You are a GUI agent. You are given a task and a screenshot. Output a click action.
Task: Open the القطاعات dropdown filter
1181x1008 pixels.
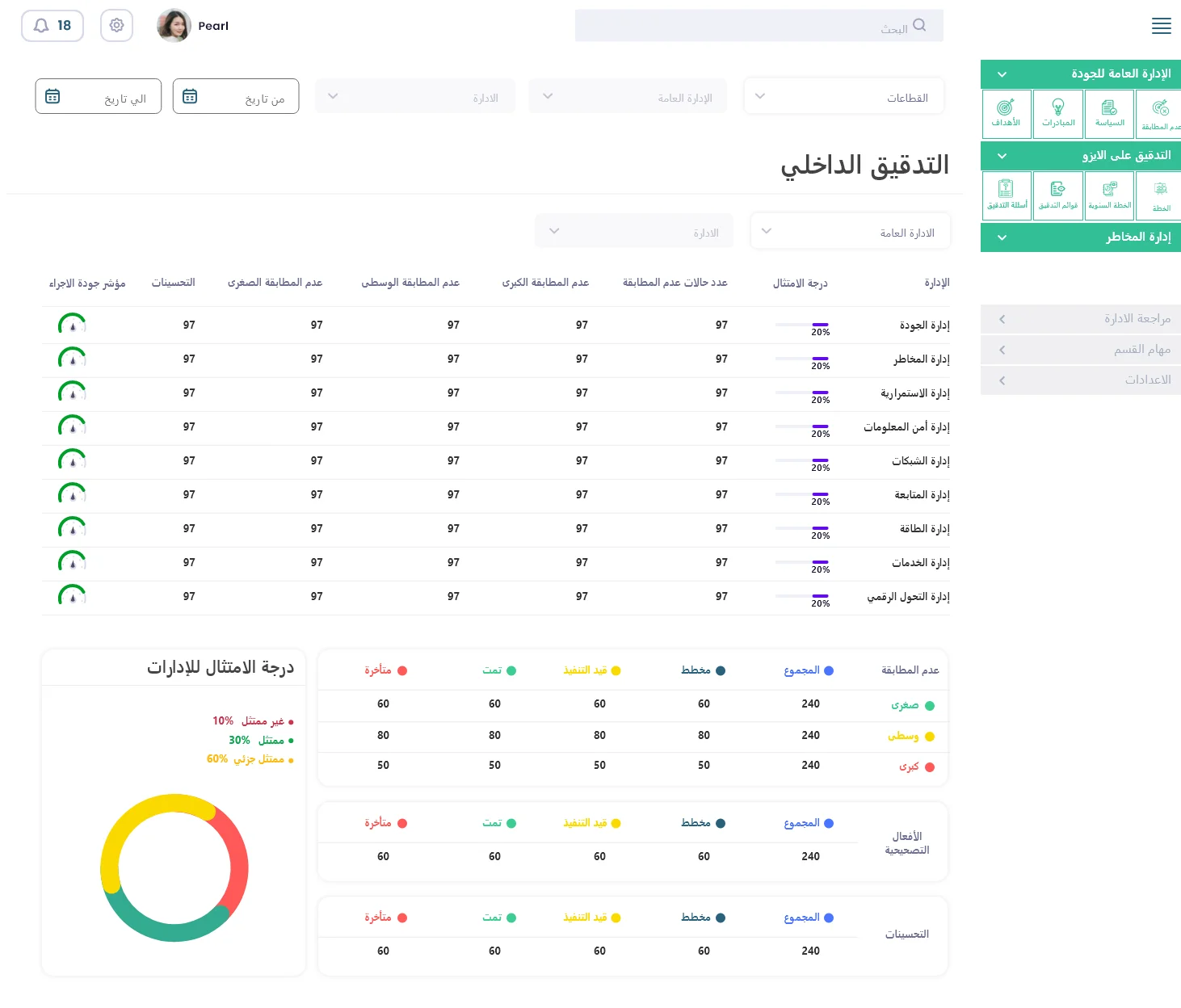click(843, 97)
